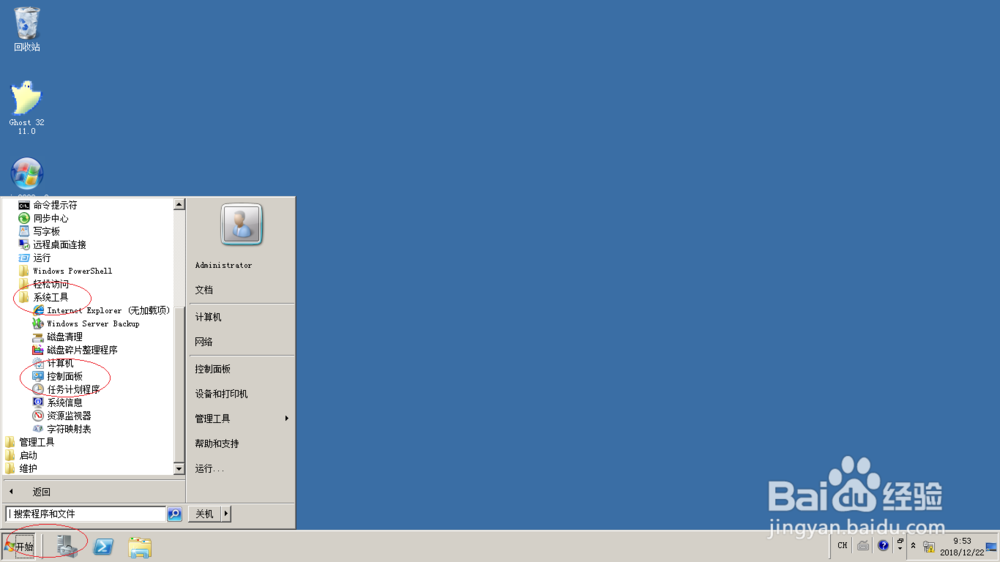The image size is (1000, 562).
Task: Open 网络 in the right pane
Action: 204,342
